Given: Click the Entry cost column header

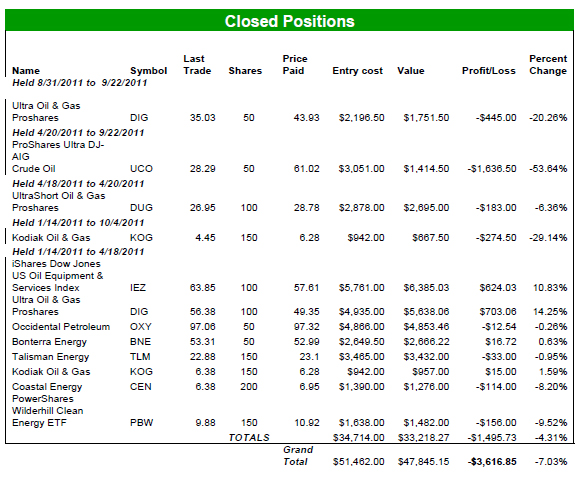Looking at the screenshot, I should [358, 71].
